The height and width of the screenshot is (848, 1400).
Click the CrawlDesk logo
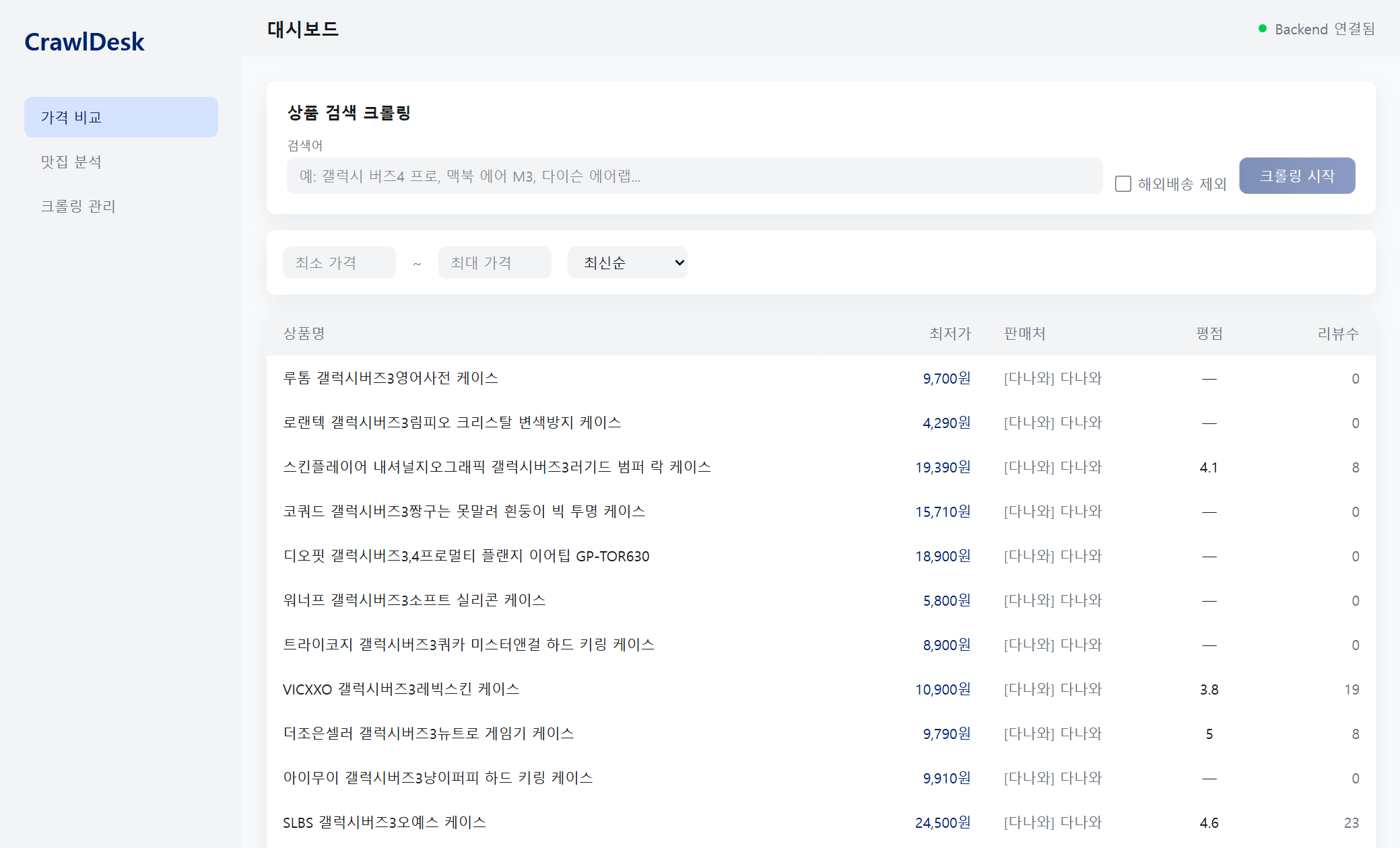[84, 42]
